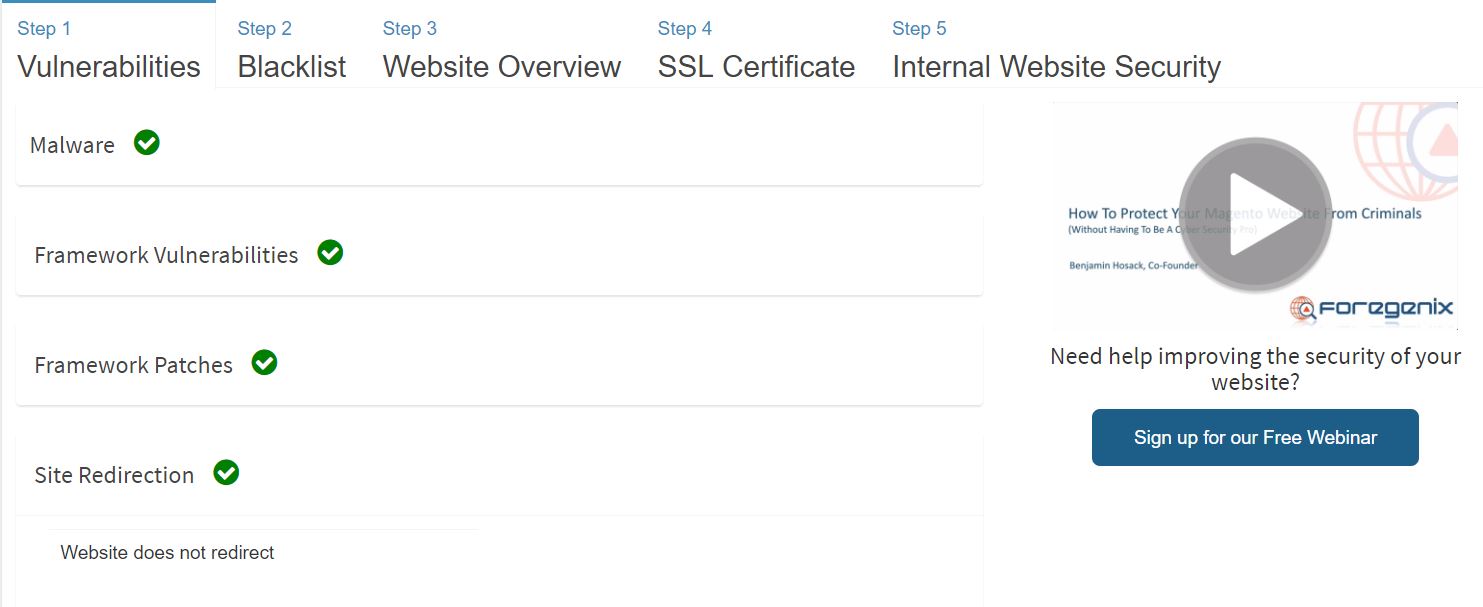Image resolution: width=1483 pixels, height=607 pixels.
Task: Click the green checkmark beside Malware
Action: (147, 143)
